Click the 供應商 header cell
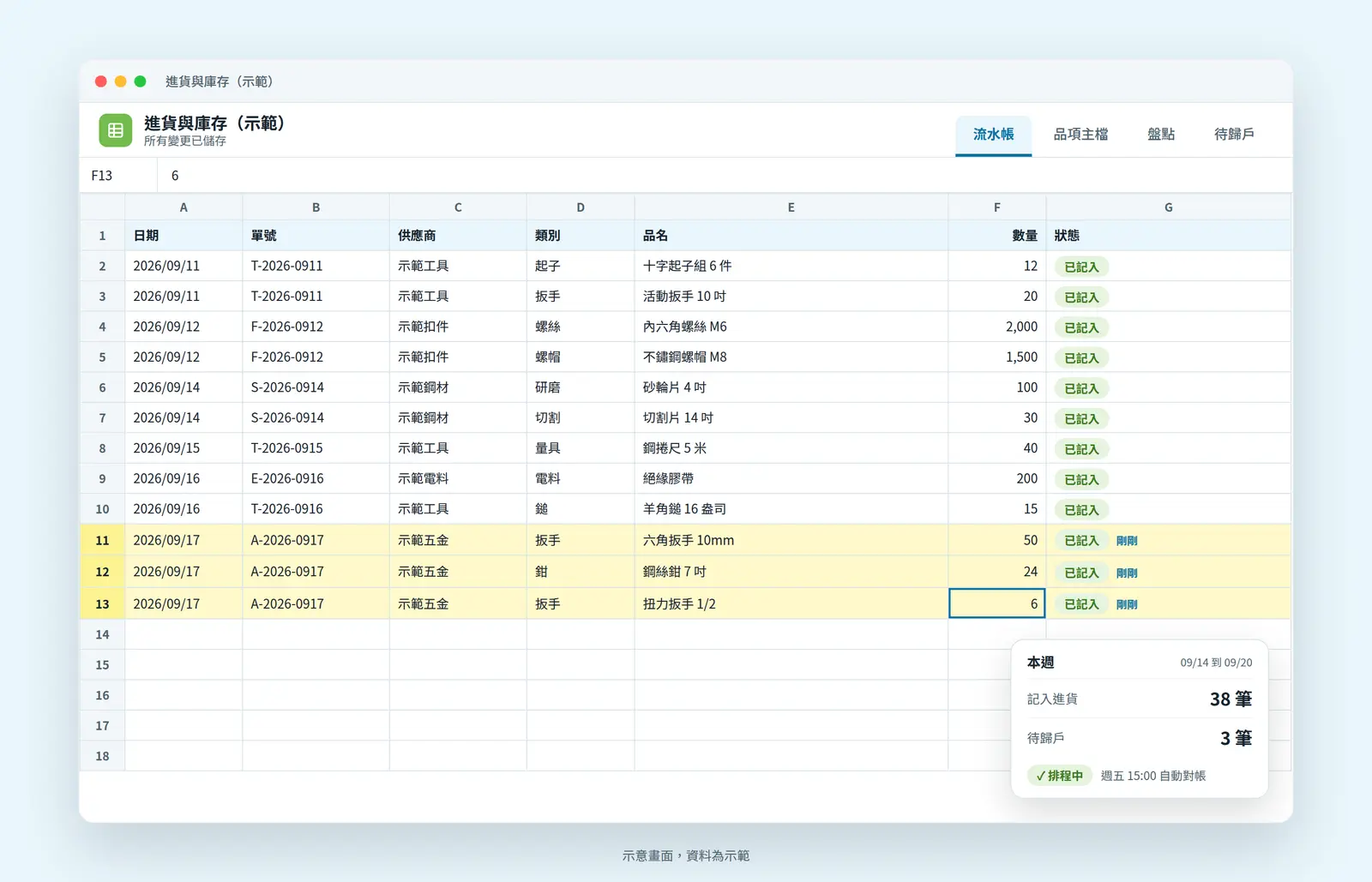This screenshot has height=882, width=1372. click(458, 235)
